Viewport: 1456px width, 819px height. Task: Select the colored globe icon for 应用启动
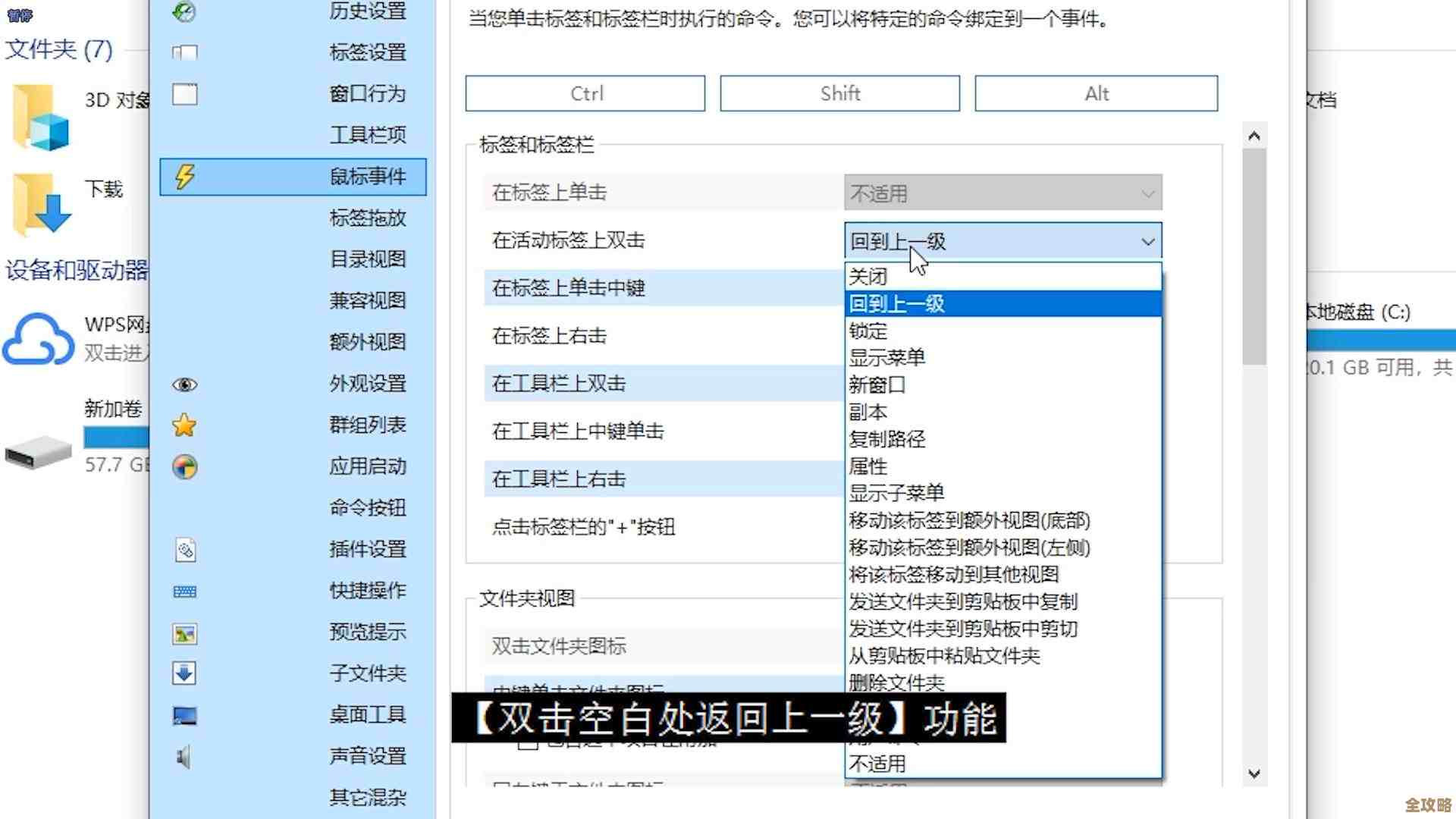[184, 466]
